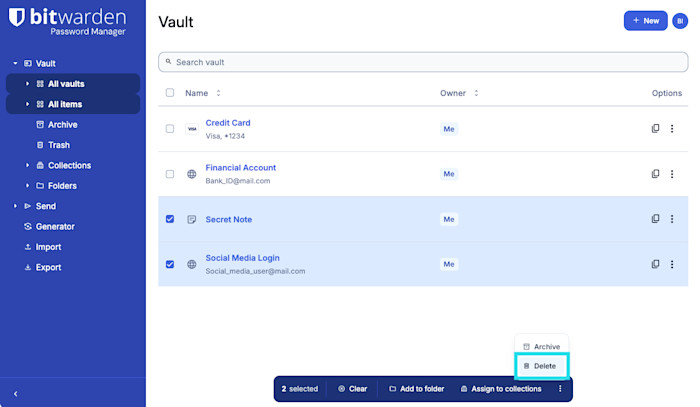The width and height of the screenshot is (700, 407).
Task: Open the Social Media Login item link
Action: click(242, 258)
